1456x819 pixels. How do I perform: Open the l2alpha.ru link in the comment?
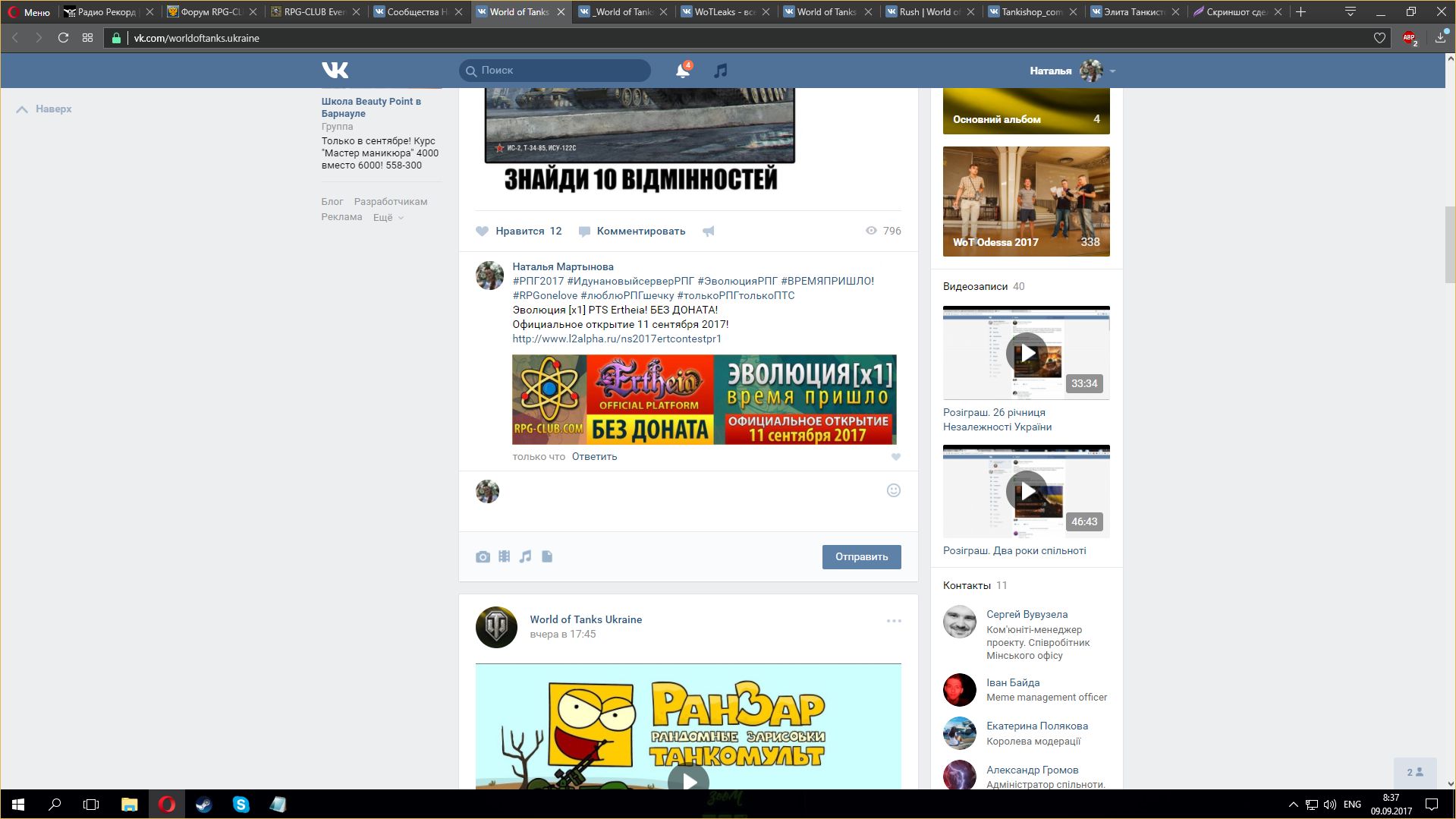(x=617, y=339)
